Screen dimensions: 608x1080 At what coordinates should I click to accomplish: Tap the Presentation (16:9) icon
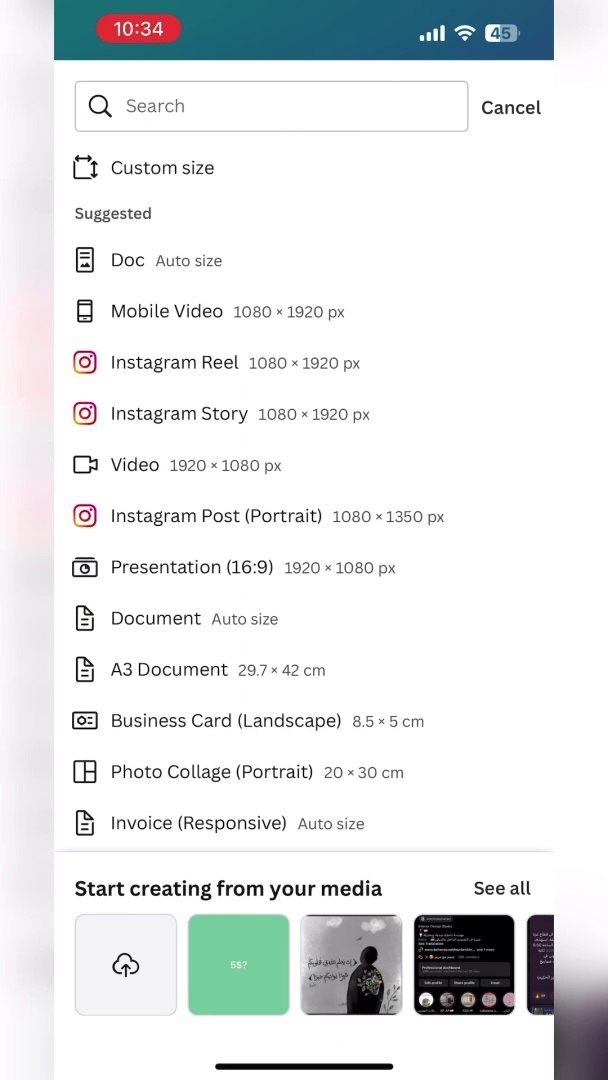pos(86,567)
